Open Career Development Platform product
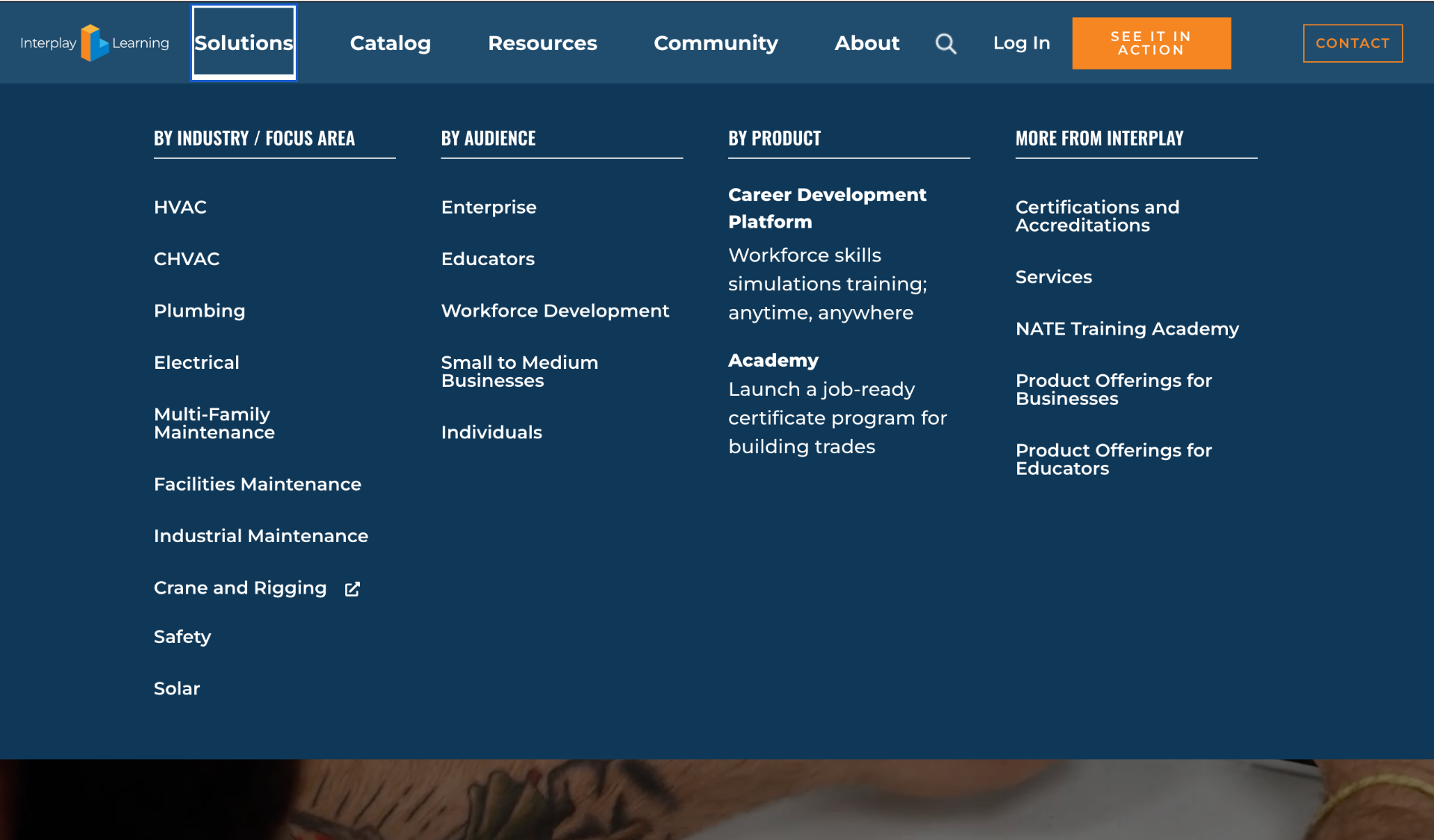This screenshot has height=840, width=1434. pos(827,208)
